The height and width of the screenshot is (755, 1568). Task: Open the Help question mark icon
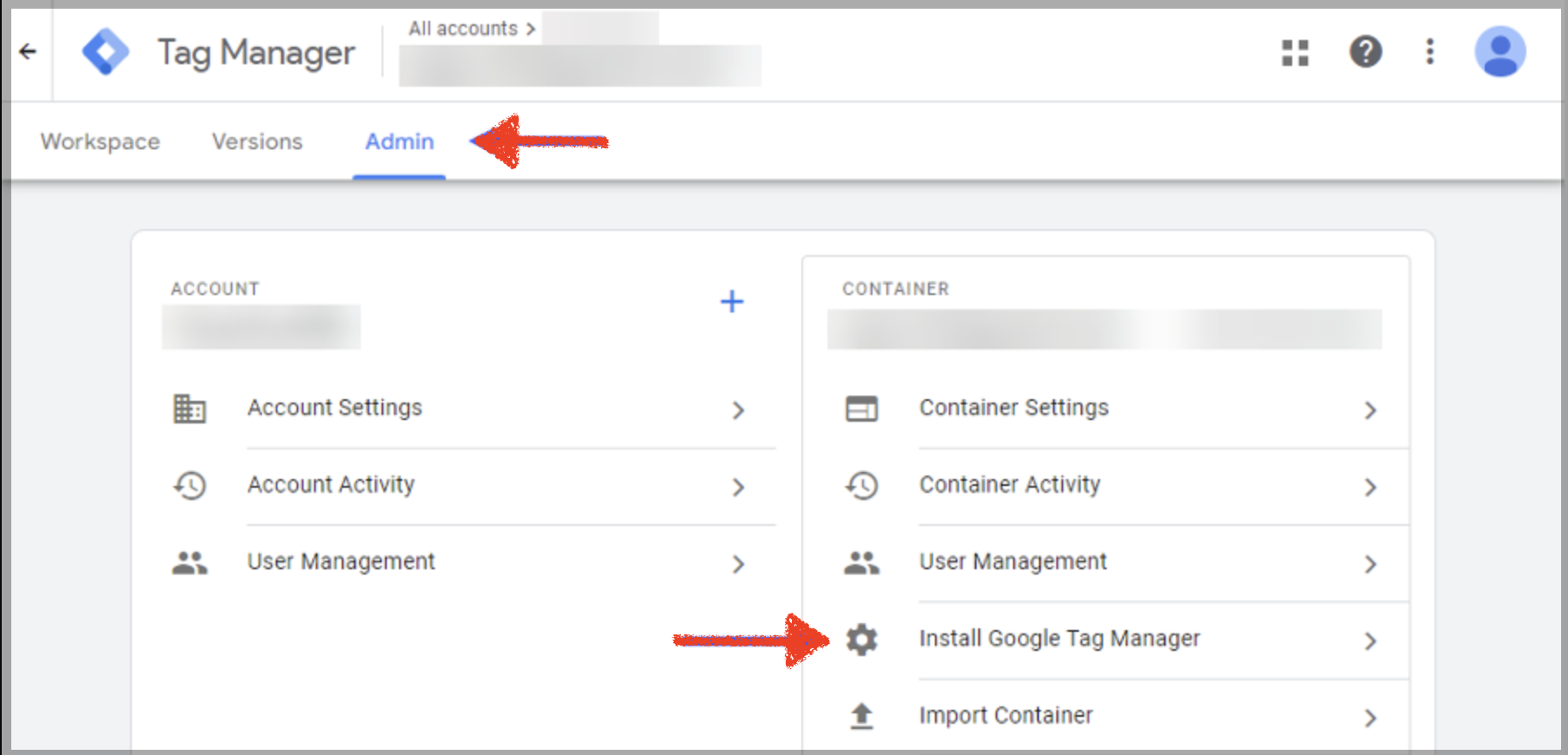tap(1365, 51)
